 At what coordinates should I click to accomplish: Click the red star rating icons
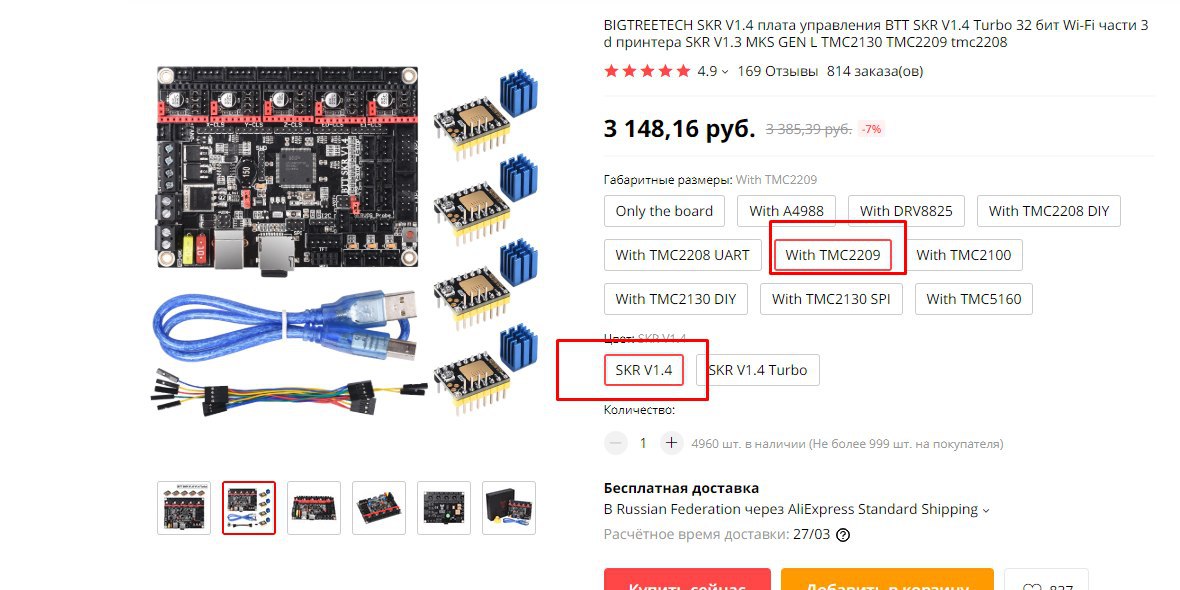(647, 71)
